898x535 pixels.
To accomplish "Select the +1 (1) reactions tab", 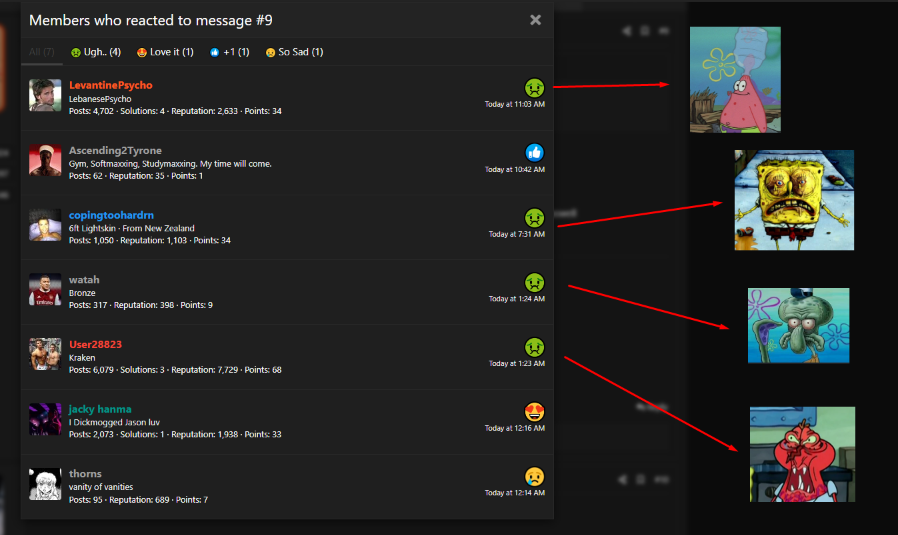I will pos(230,52).
